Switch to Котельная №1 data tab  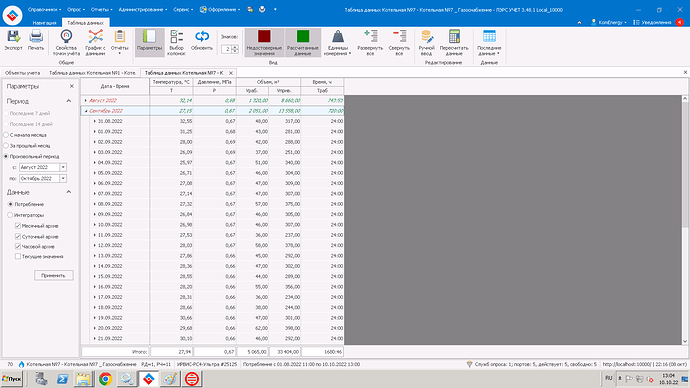92,73
